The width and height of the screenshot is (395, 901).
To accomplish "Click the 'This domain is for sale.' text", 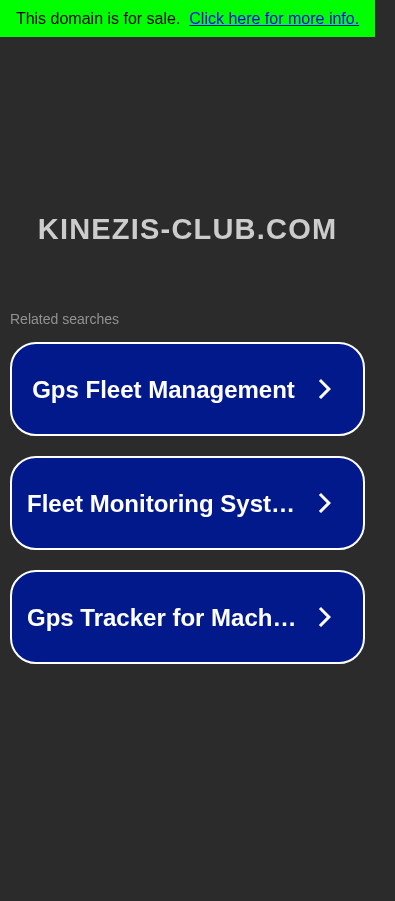I will tap(98, 18).
